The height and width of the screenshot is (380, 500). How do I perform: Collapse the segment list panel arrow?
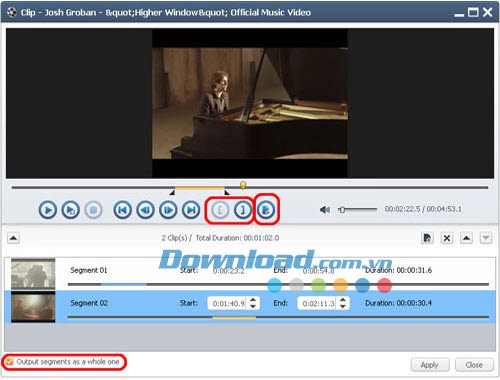point(13,238)
